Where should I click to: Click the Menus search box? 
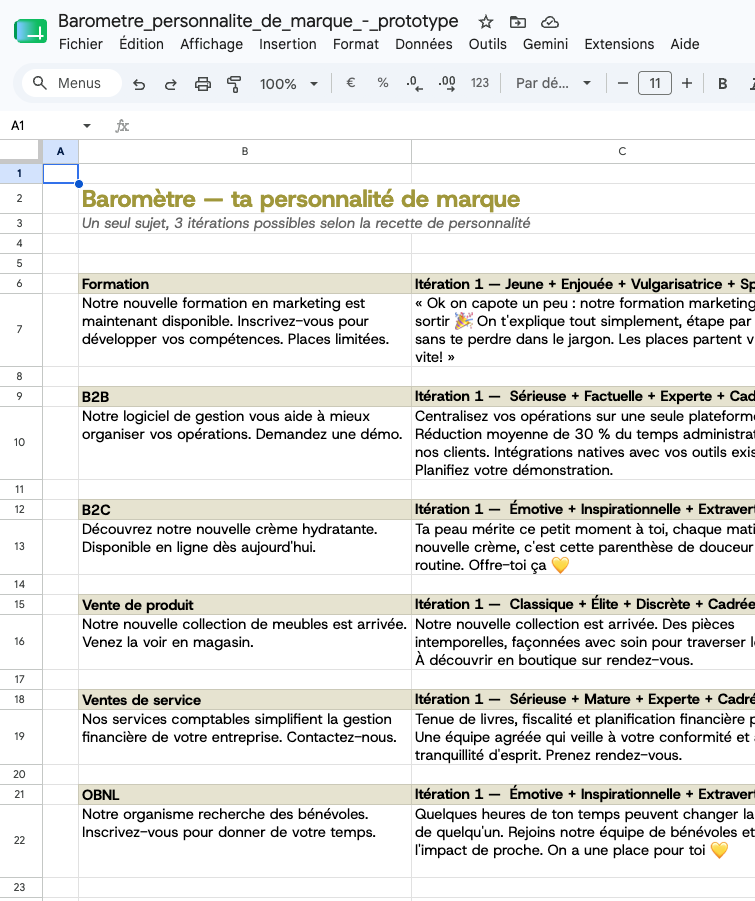[72, 83]
